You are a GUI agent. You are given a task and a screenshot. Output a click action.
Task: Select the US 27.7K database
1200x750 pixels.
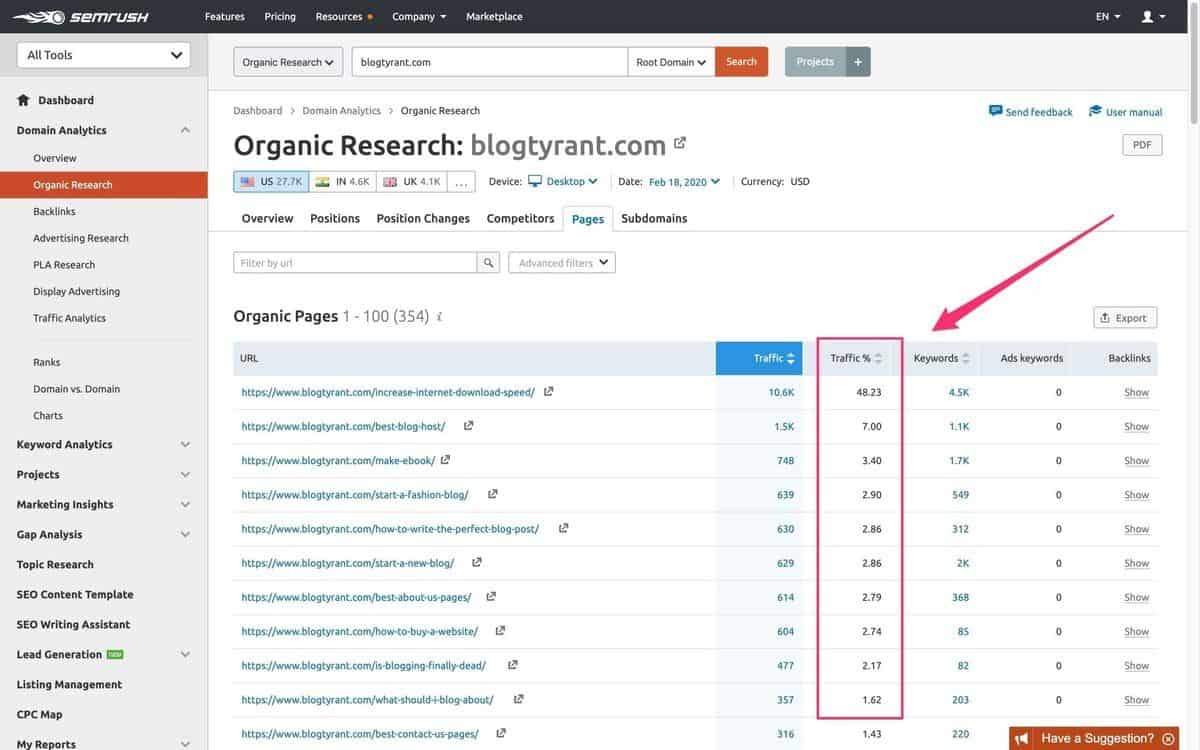tap(270, 182)
